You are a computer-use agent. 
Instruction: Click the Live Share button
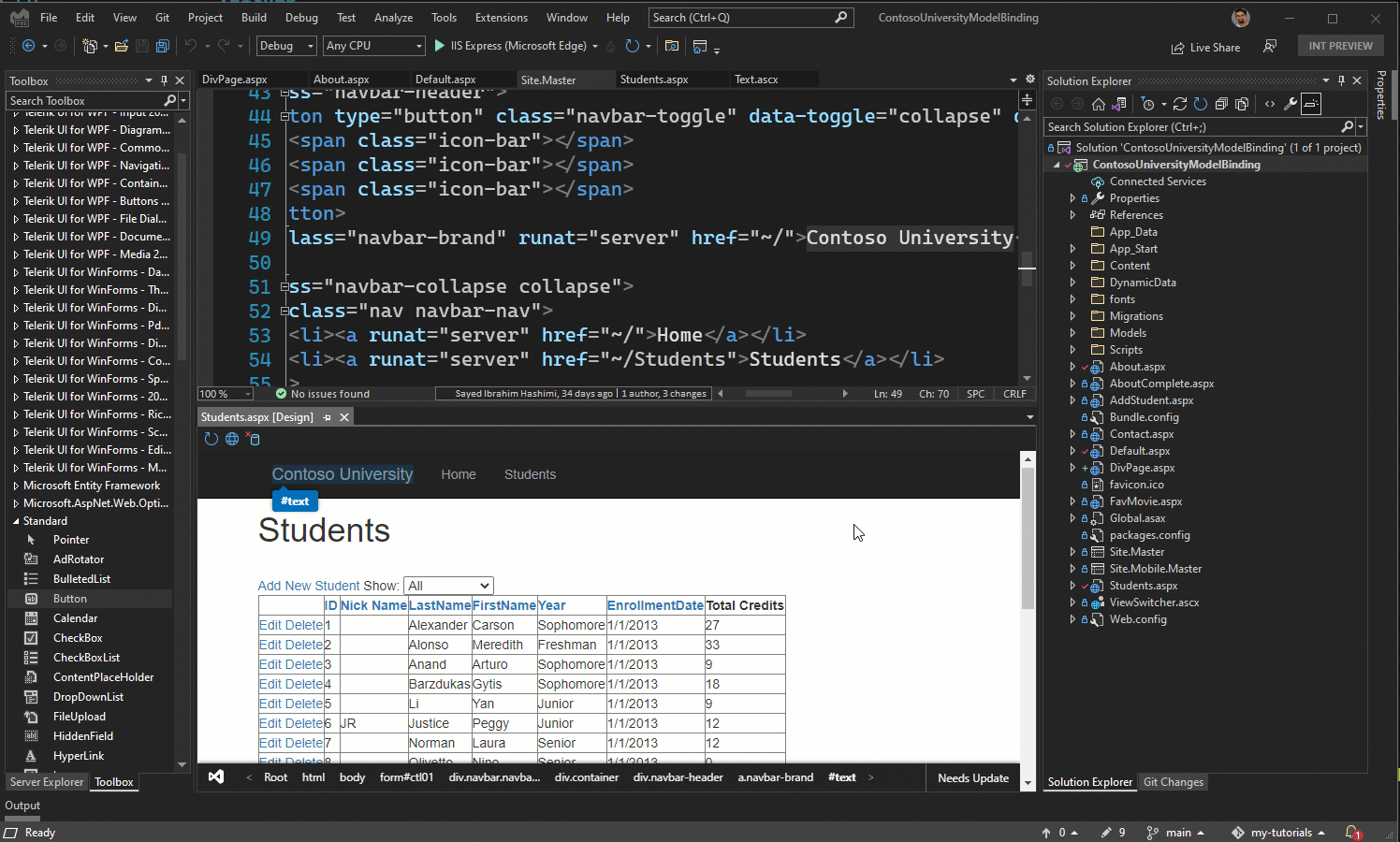(1205, 47)
